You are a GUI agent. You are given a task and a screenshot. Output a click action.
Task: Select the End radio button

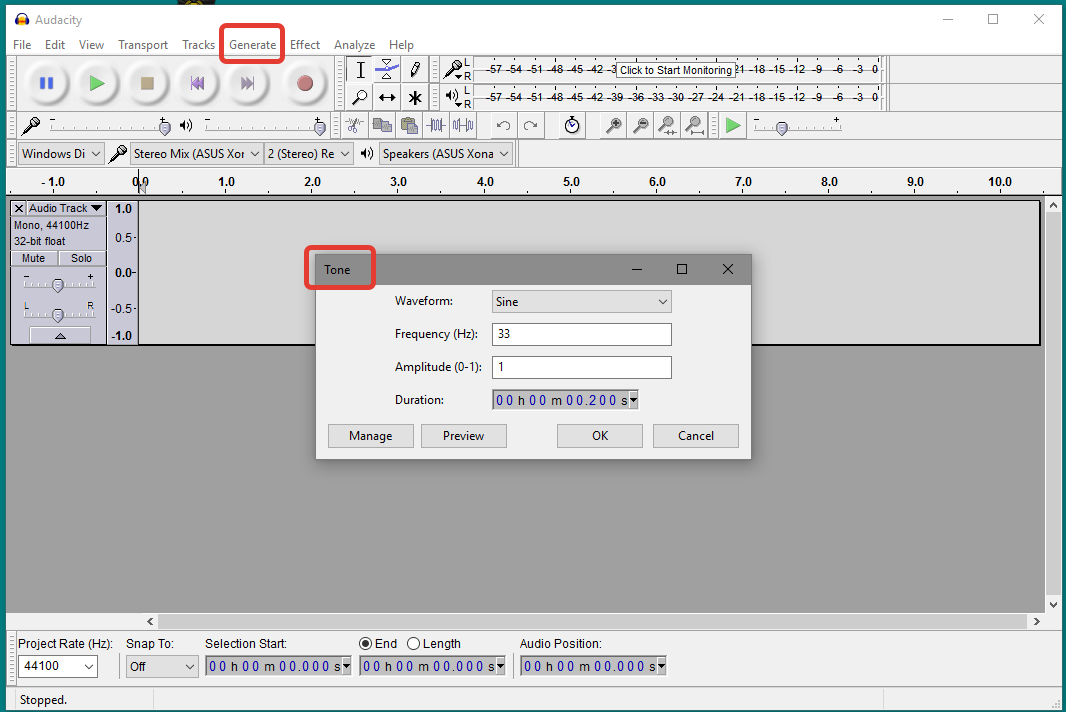tap(367, 643)
